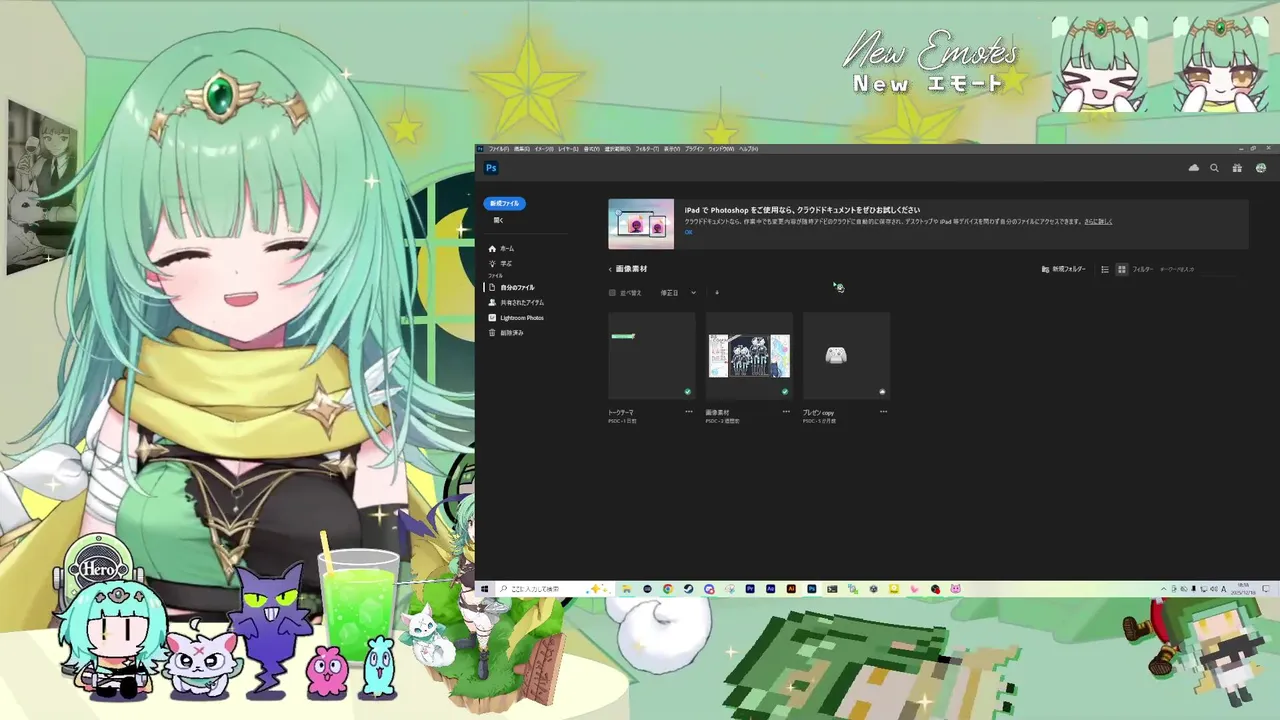Viewport: 1280px width, 720px height.
Task: Open the フィルター(T) menu
Action: point(647,149)
